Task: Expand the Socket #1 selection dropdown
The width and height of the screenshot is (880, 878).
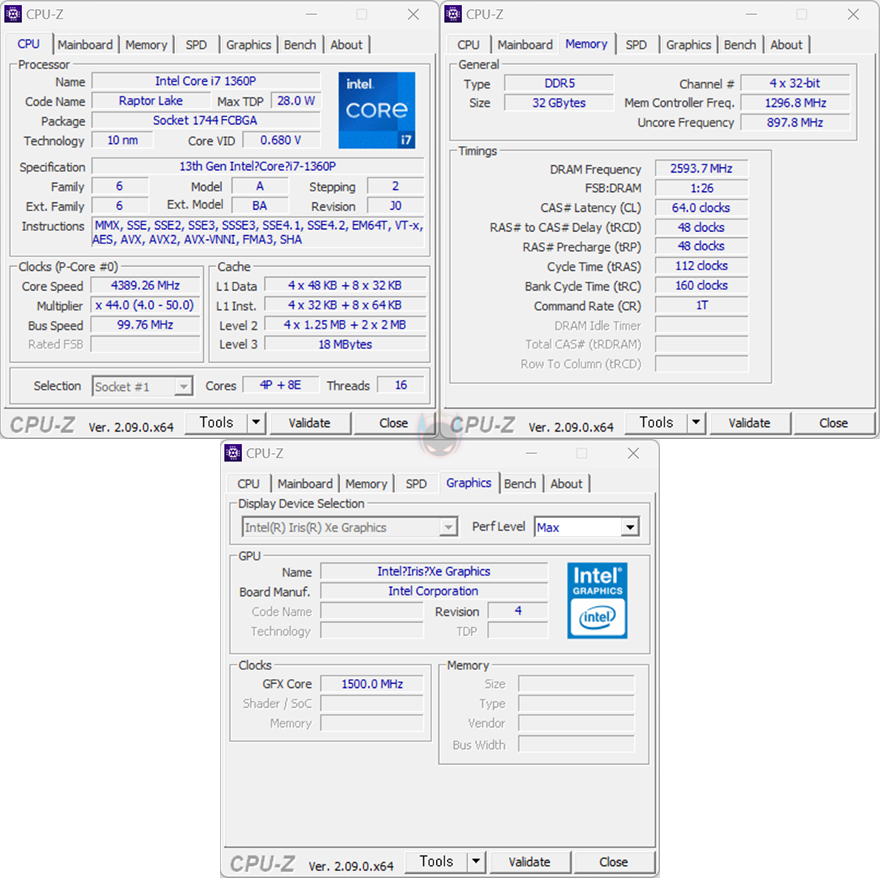Action: pyautogui.click(x=183, y=386)
